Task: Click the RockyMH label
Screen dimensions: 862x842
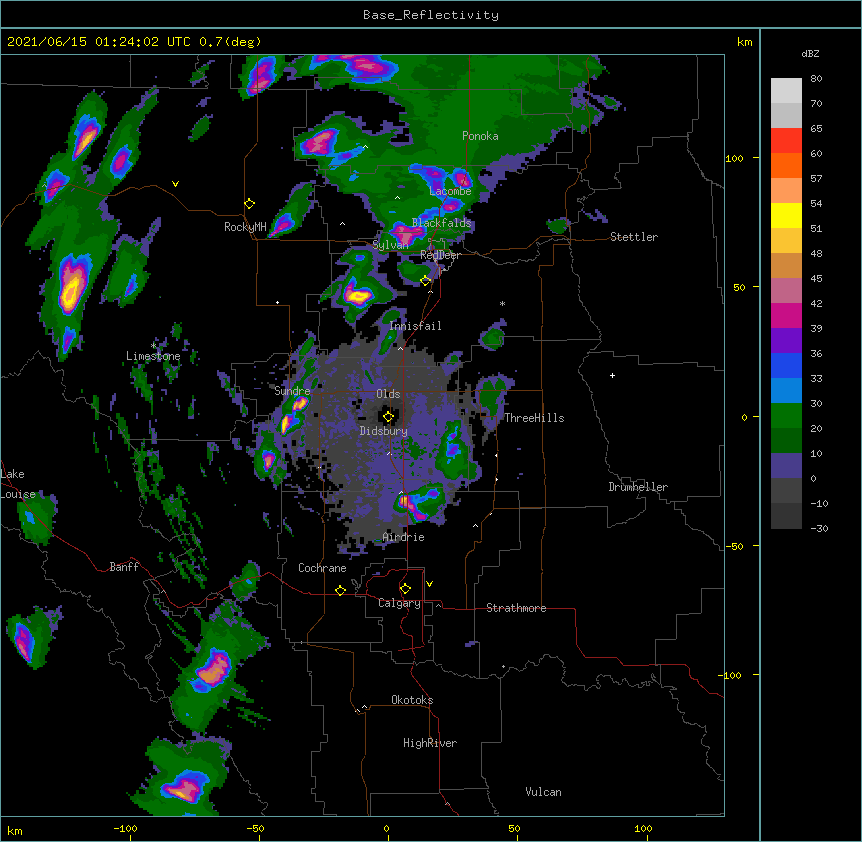Action: pyautogui.click(x=245, y=227)
